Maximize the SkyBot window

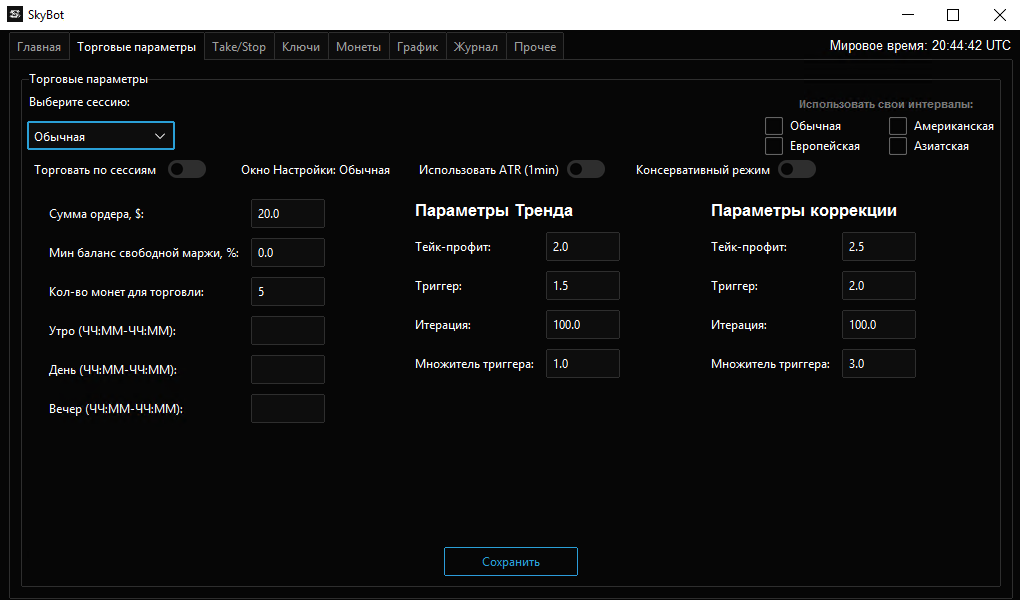[x=953, y=14]
